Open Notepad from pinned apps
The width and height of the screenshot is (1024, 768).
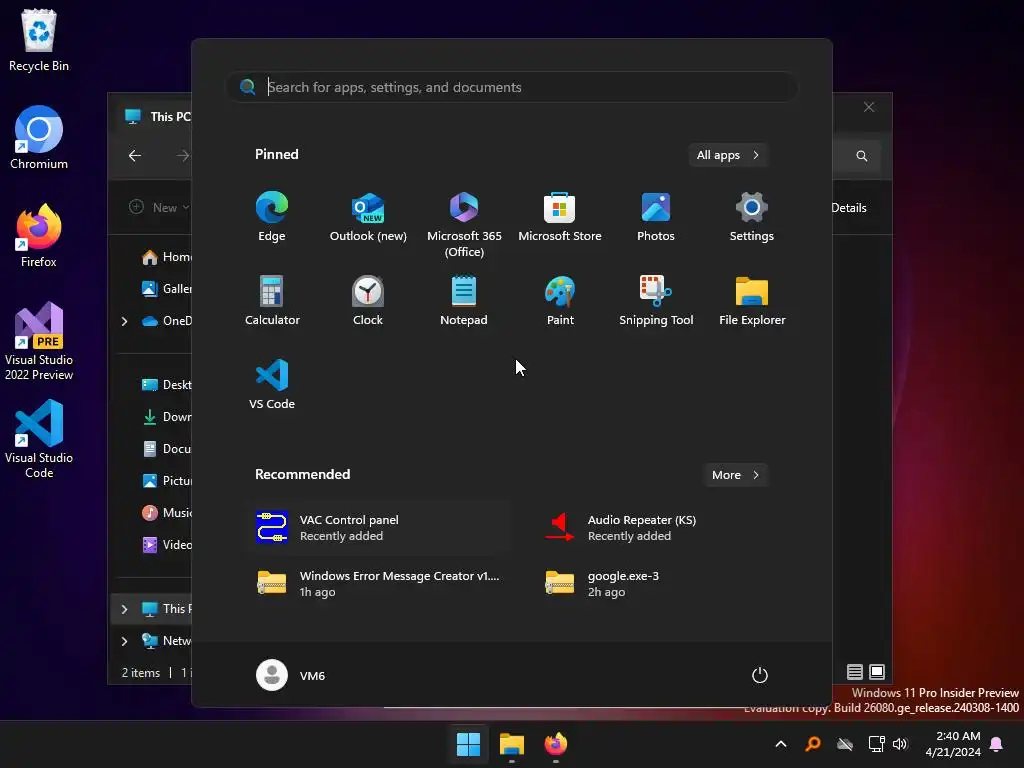point(464,301)
